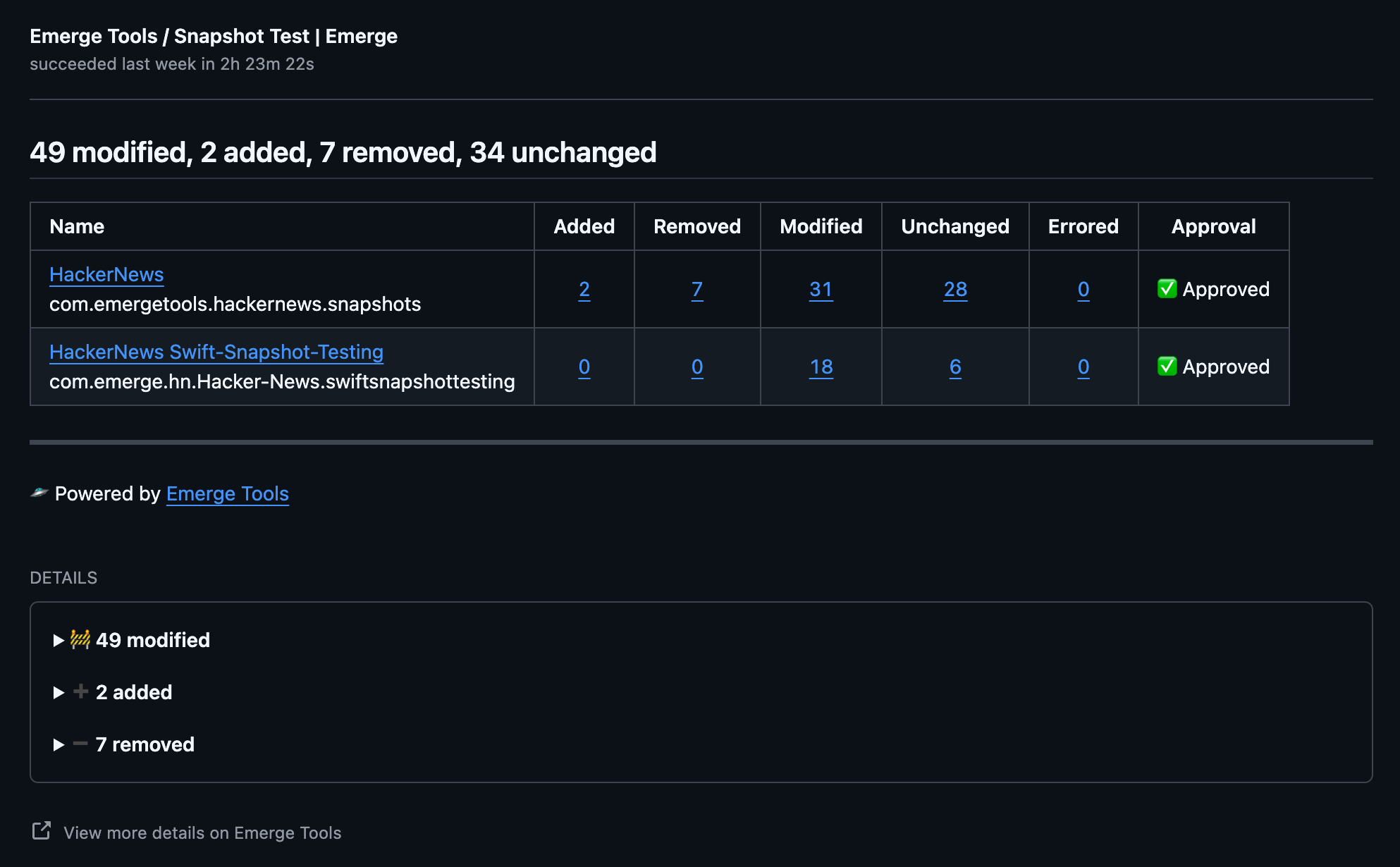Open the 18 modified count for Swift-Snapshot-Testing
The image size is (1400, 867).
tap(821, 367)
